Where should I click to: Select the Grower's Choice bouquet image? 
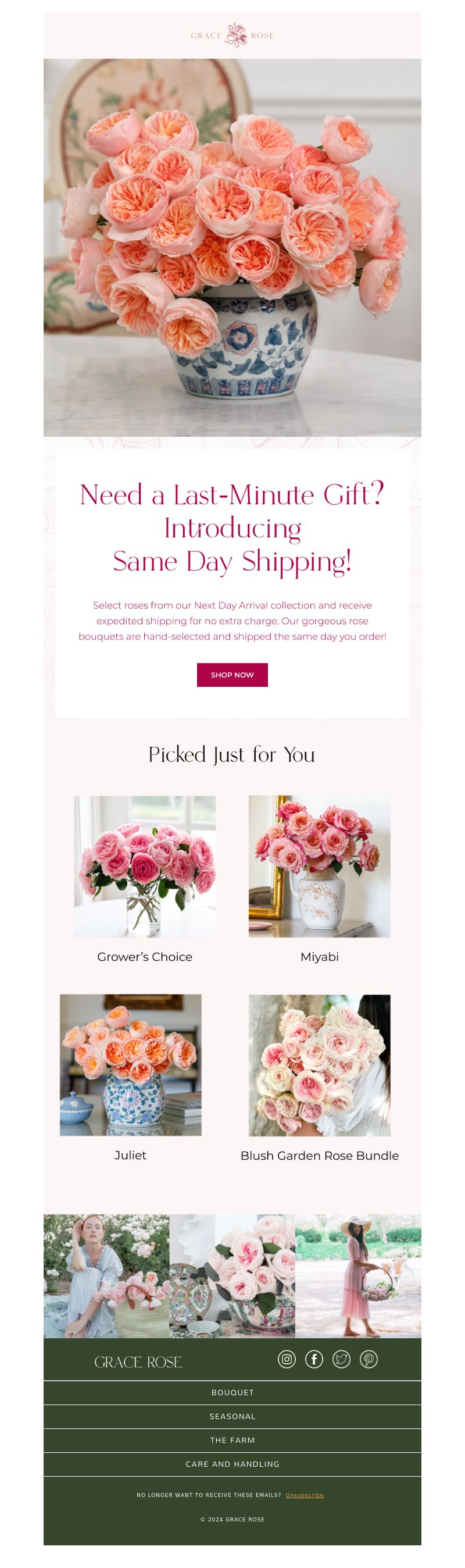click(x=145, y=866)
